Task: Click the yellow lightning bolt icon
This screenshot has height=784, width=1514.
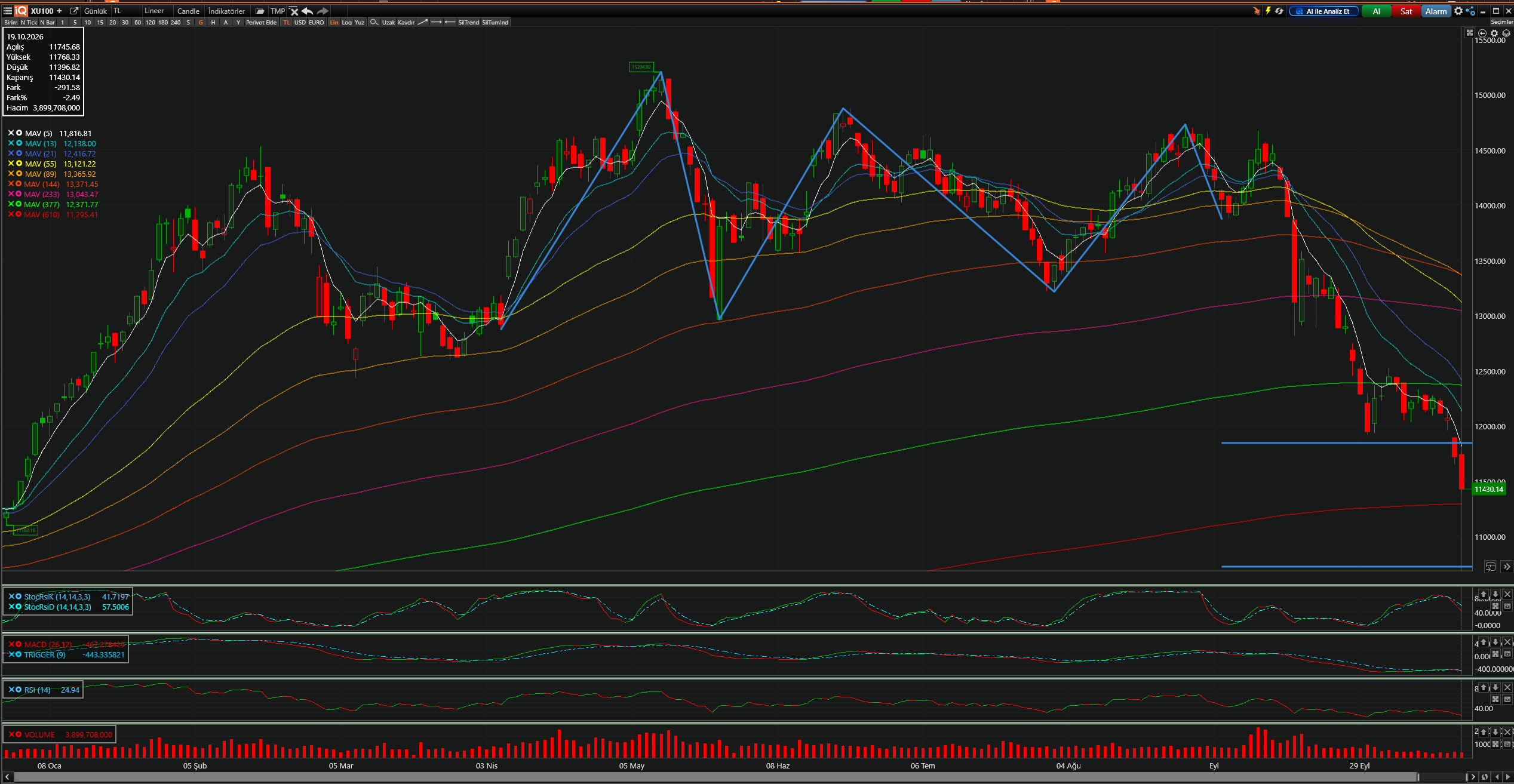Action: coord(1268,11)
